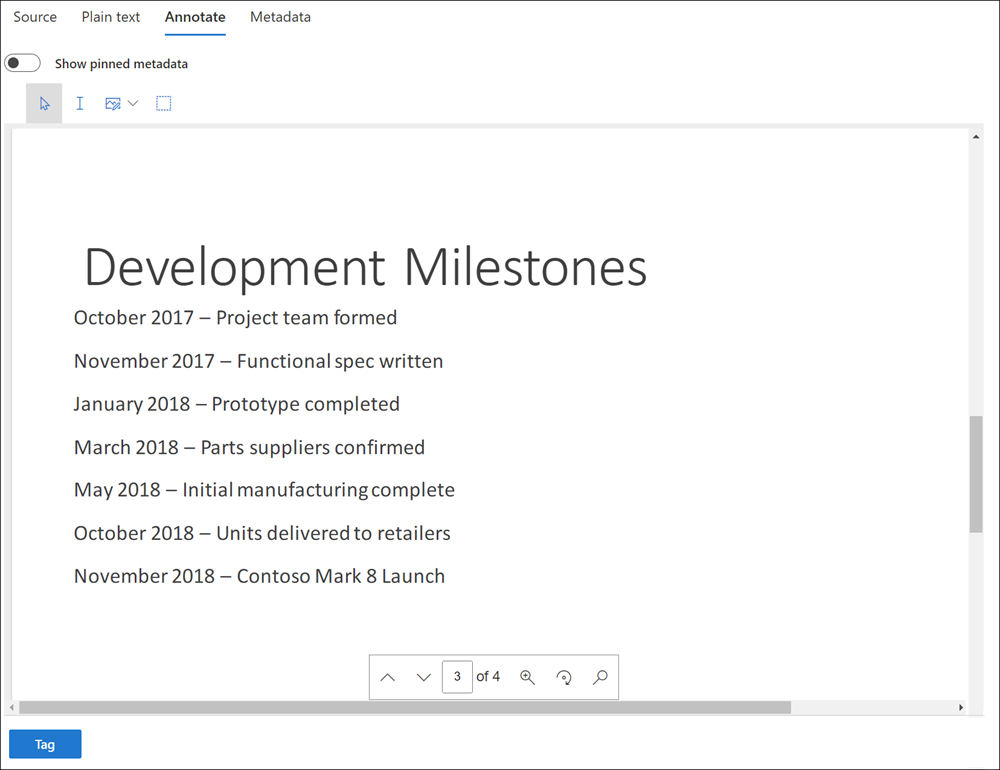Go to the previous page with up chevron
Image resolution: width=1000 pixels, height=770 pixels.
[x=388, y=677]
